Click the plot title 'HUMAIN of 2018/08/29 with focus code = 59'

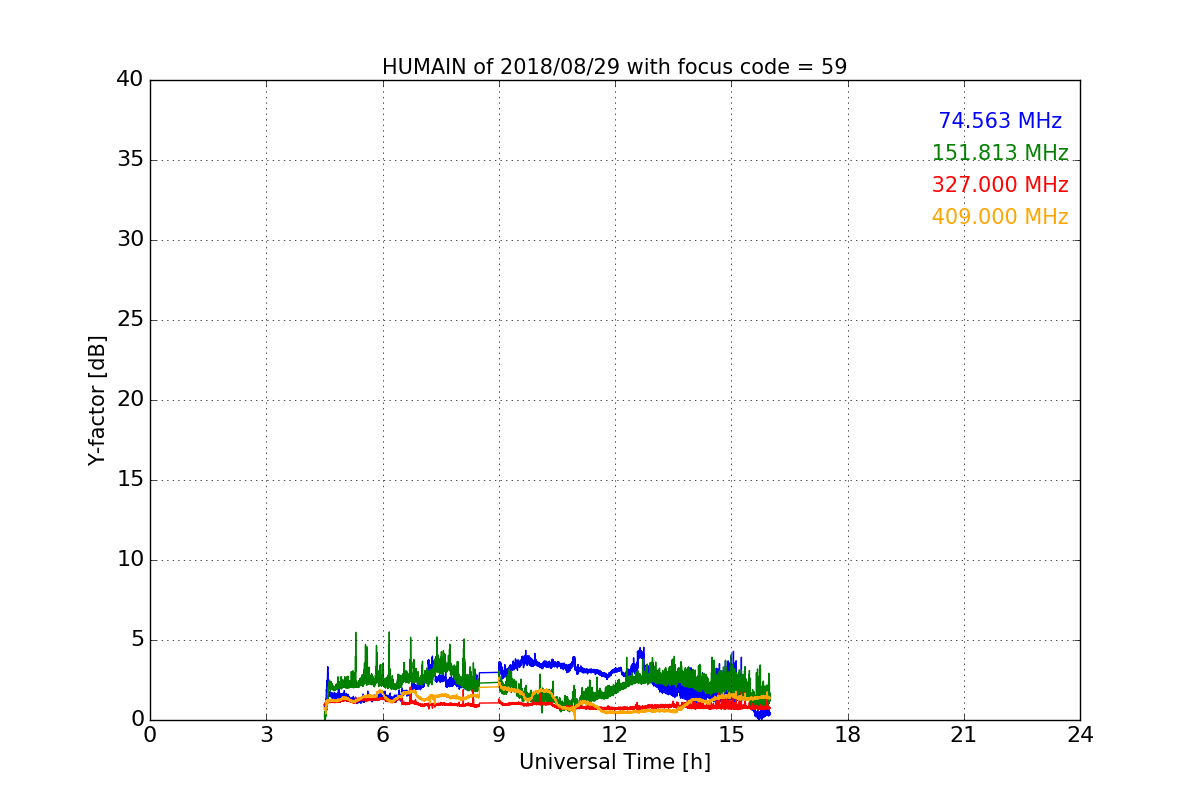coord(614,67)
